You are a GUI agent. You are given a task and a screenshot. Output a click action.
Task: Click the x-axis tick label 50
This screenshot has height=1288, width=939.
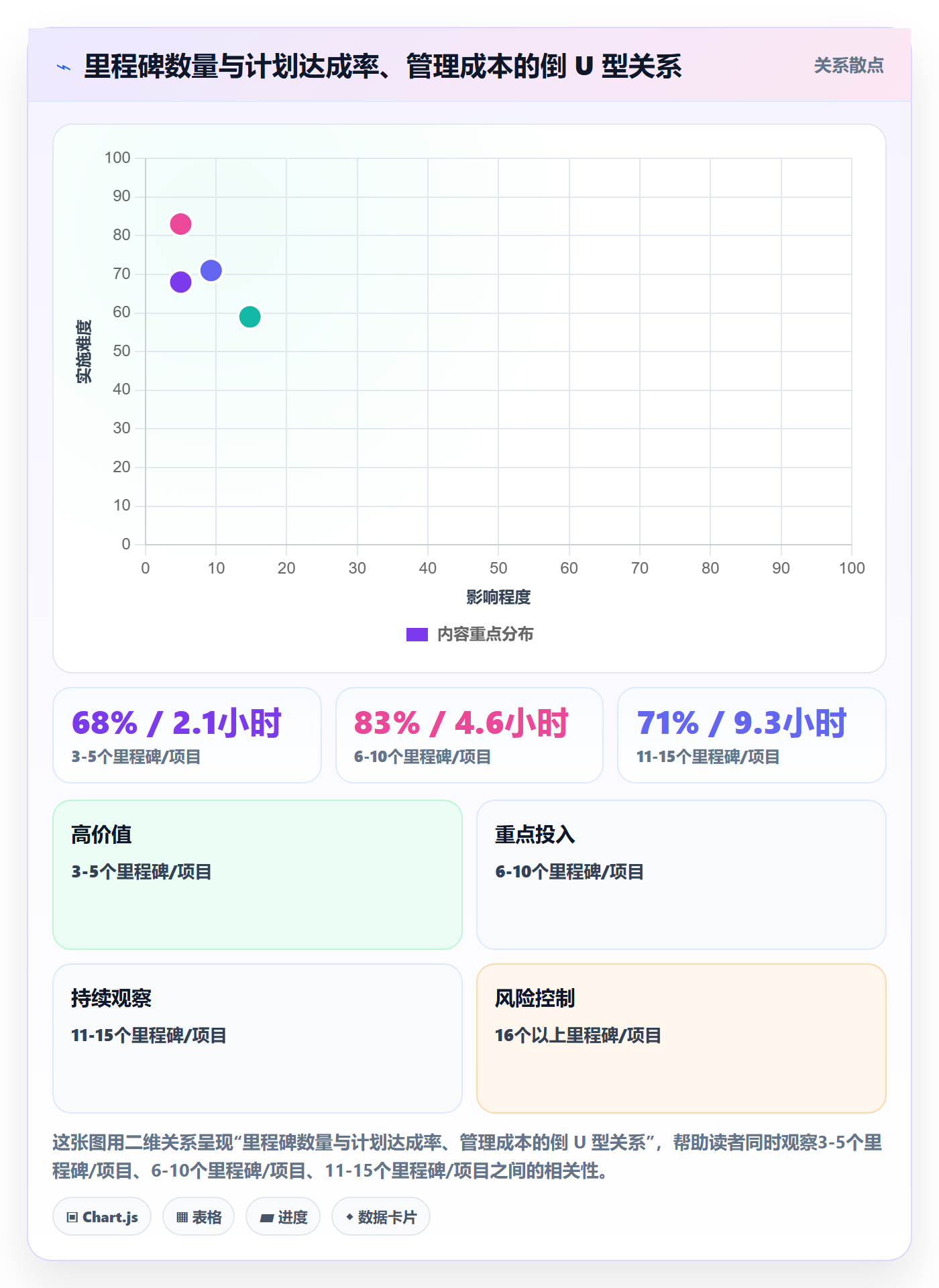click(x=498, y=568)
